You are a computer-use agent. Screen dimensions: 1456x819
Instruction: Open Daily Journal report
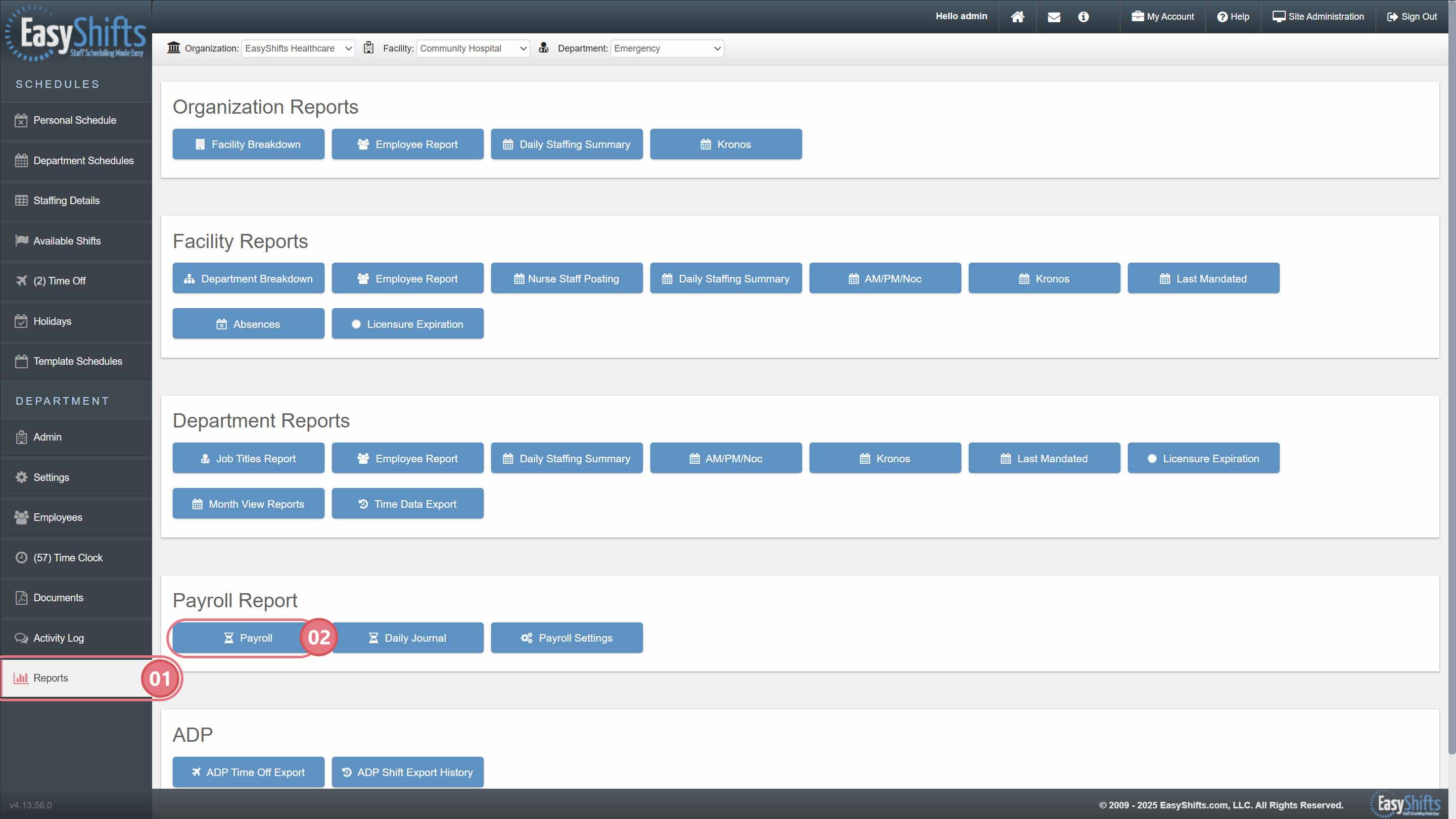pos(407,638)
